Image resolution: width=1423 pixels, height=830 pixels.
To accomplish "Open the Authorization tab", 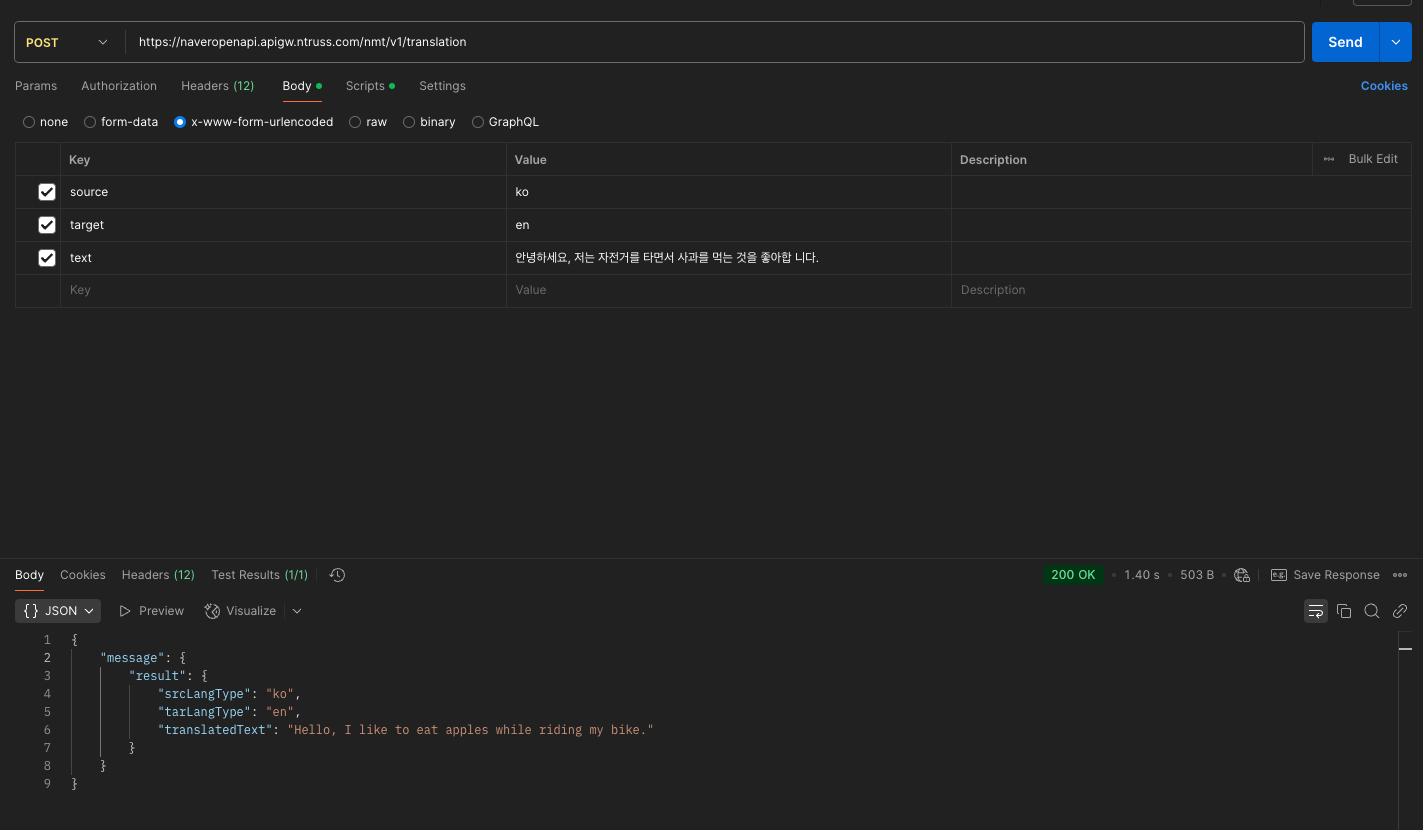I will [x=119, y=86].
